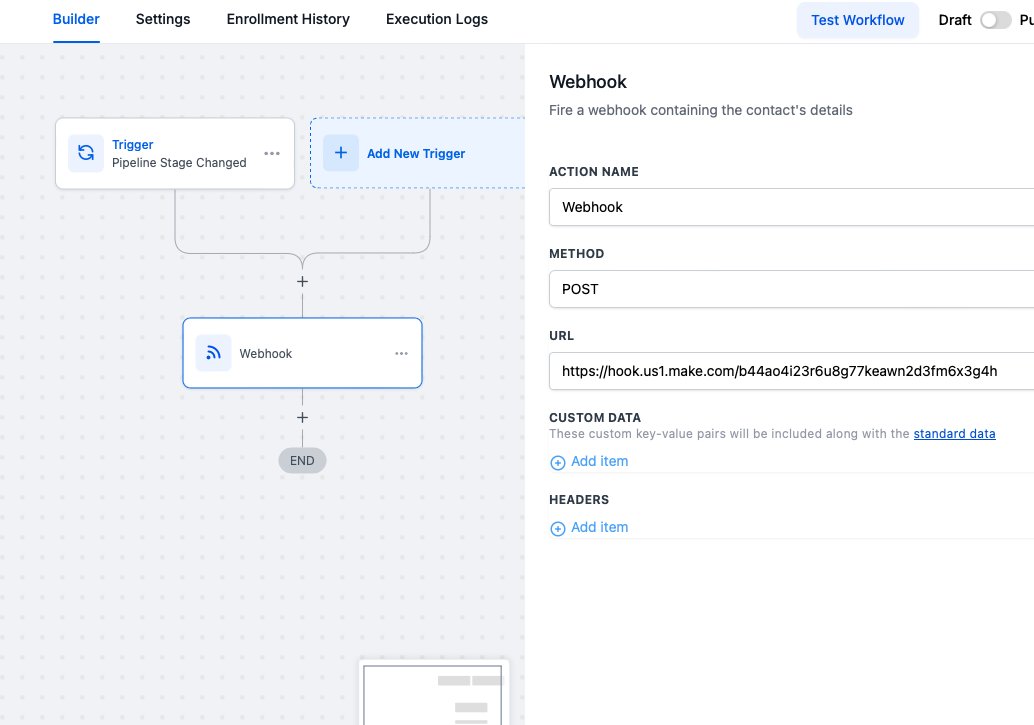Switch to the Settings tab
Image resolution: width=1034 pixels, height=725 pixels.
[163, 19]
